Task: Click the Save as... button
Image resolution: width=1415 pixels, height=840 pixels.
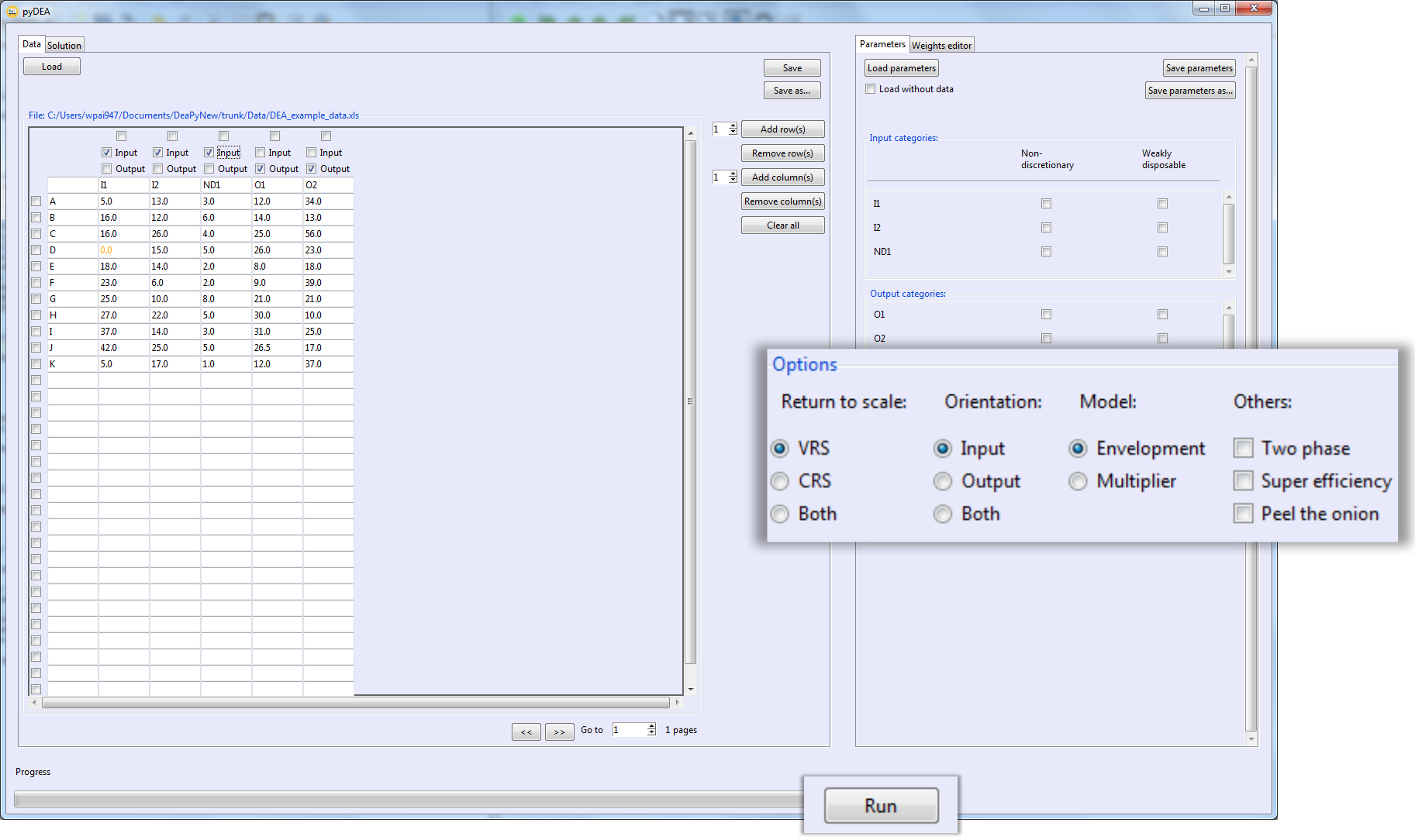Action: tap(792, 91)
